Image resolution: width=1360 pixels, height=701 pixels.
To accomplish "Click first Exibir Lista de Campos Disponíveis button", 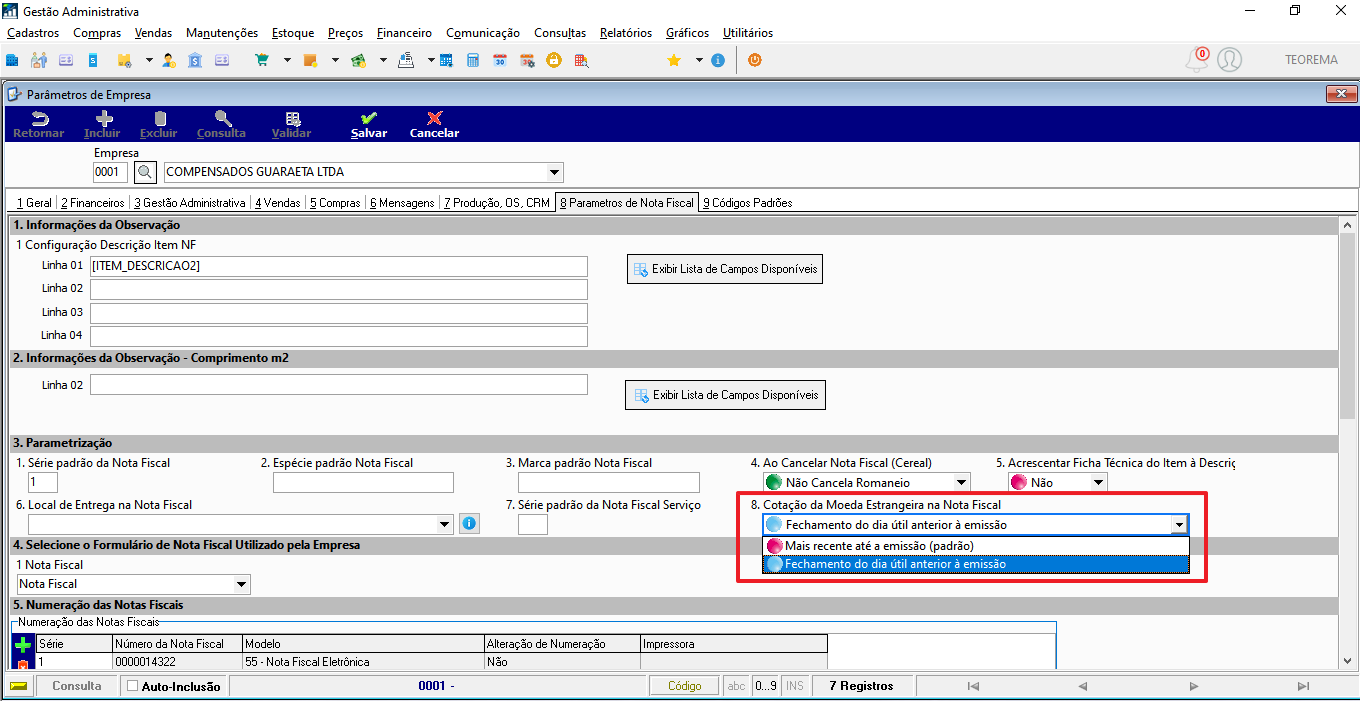I will pos(726,269).
